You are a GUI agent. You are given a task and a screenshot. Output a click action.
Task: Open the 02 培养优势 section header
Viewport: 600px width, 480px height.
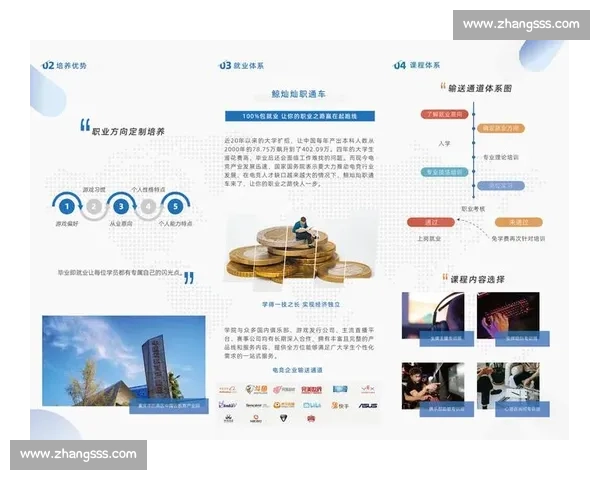64,65
